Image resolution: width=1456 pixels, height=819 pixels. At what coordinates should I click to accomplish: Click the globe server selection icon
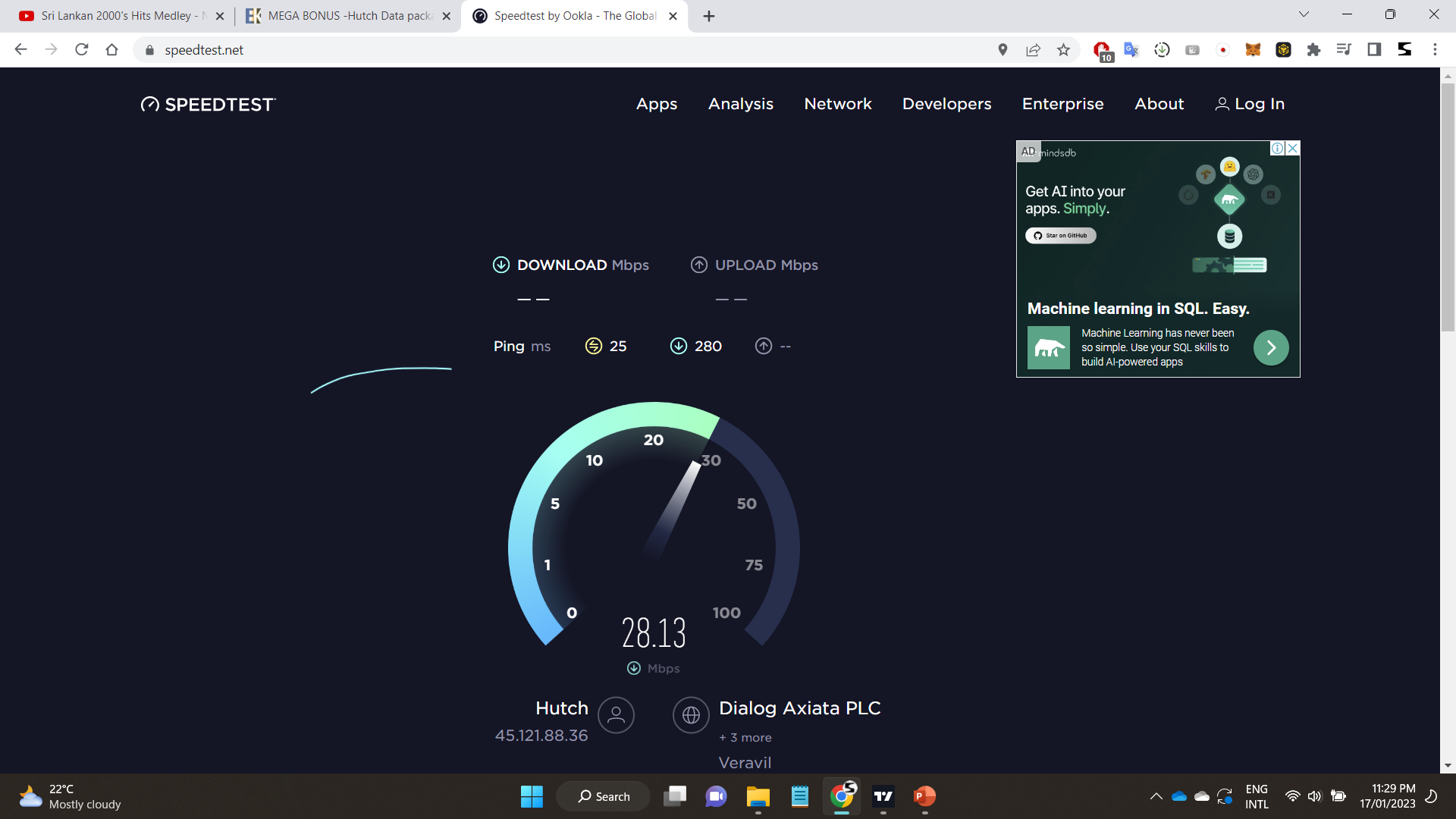tap(691, 715)
